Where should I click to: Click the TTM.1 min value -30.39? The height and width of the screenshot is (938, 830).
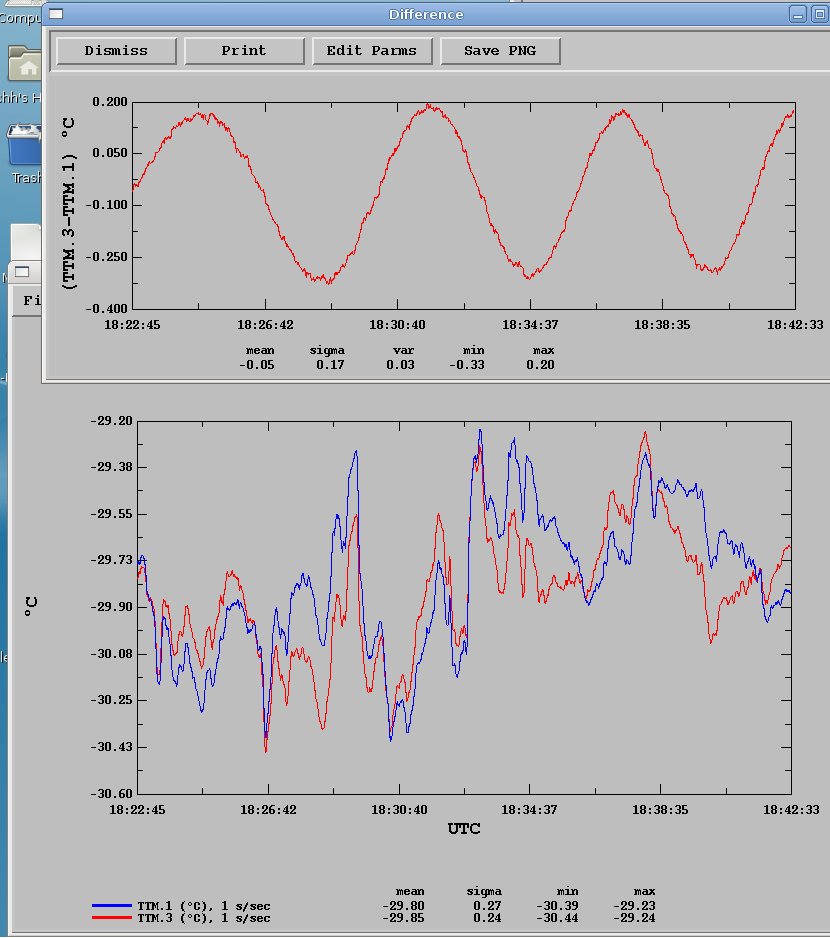[x=557, y=906]
